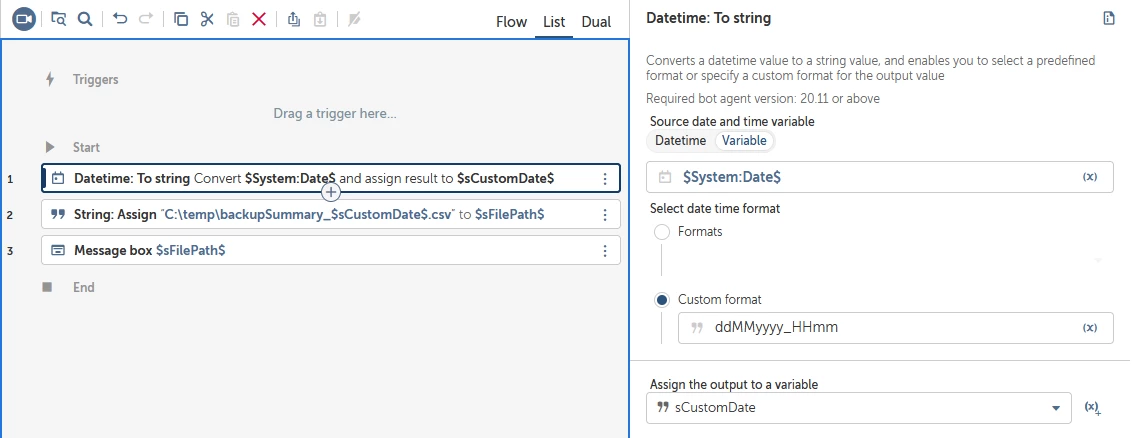
Task: Switch source to Datetime option
Action: click(x=680, y=141)
